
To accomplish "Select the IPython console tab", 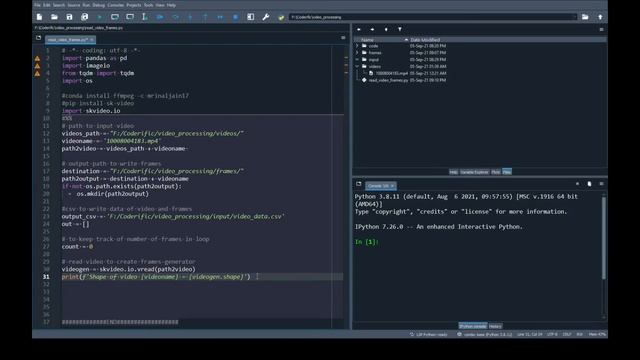I will pos(473,326).
